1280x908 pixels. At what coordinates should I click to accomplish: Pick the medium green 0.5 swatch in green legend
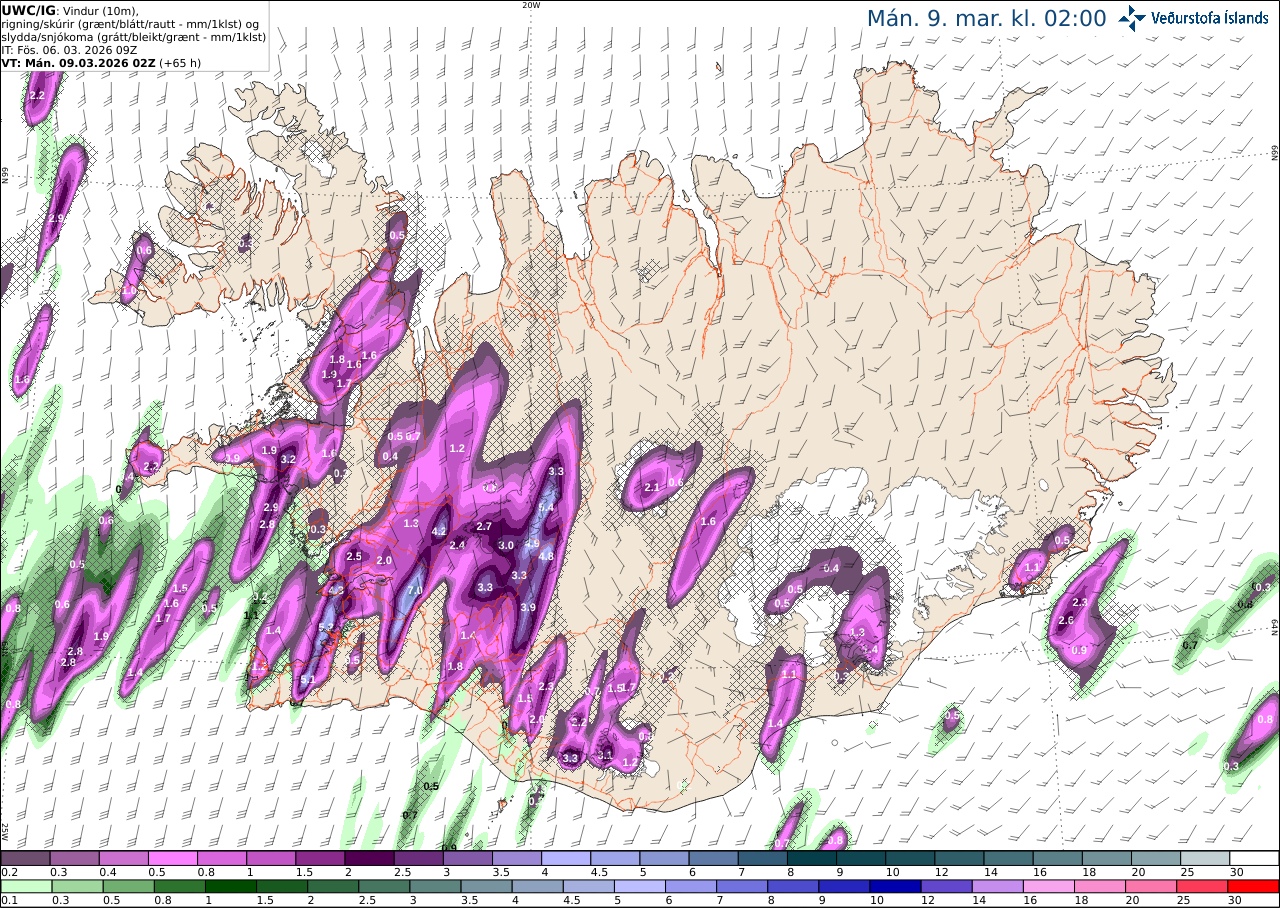[x=127, y=886]
